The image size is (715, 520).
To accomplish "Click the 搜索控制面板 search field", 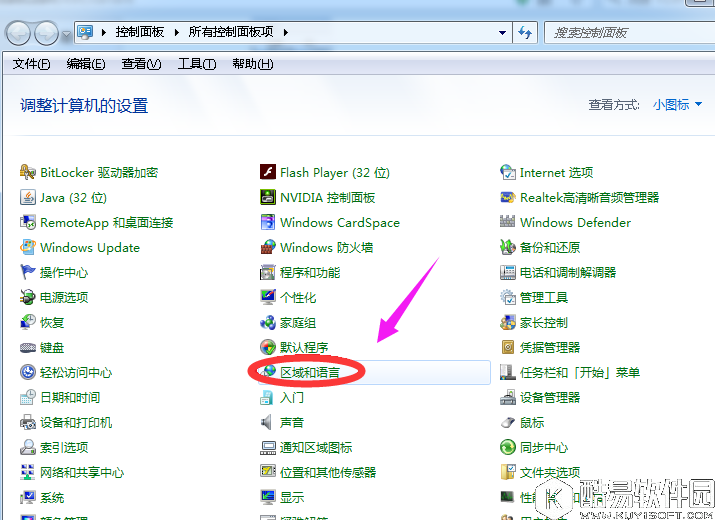I will (629, 33).
